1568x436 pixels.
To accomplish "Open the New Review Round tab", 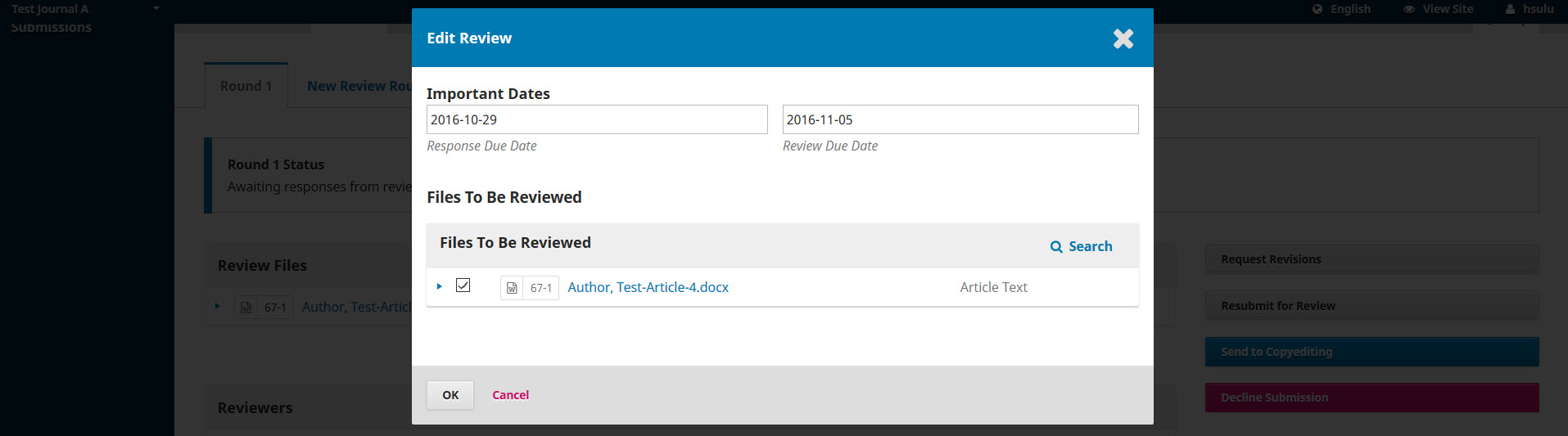I will click(359, 86).
